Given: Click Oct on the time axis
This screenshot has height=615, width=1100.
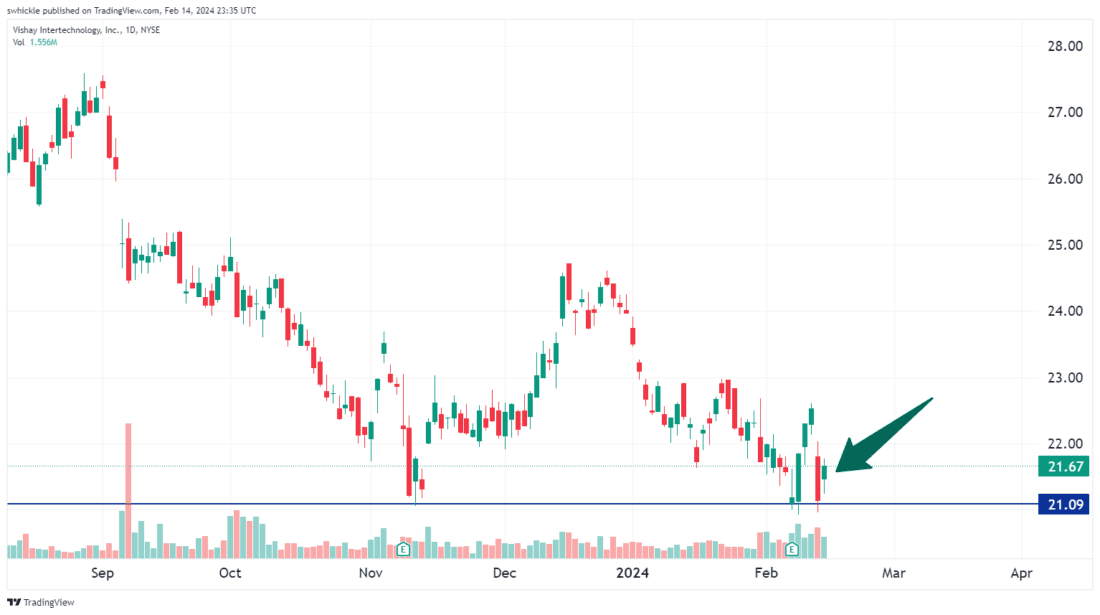Looking at the screenshot, I should coord(230,573).
